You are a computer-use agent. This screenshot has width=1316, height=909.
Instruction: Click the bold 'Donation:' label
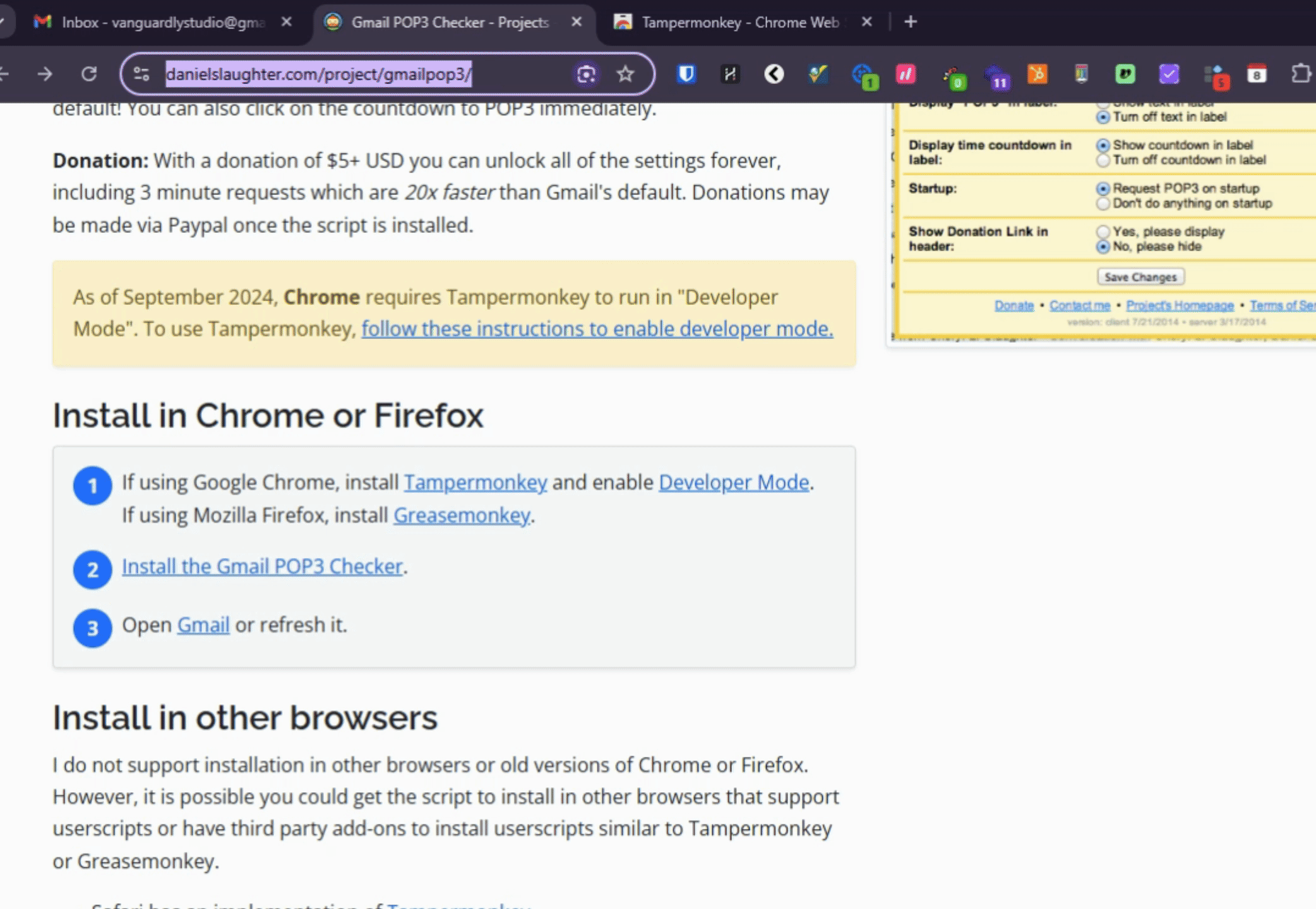tap(100, 161)
